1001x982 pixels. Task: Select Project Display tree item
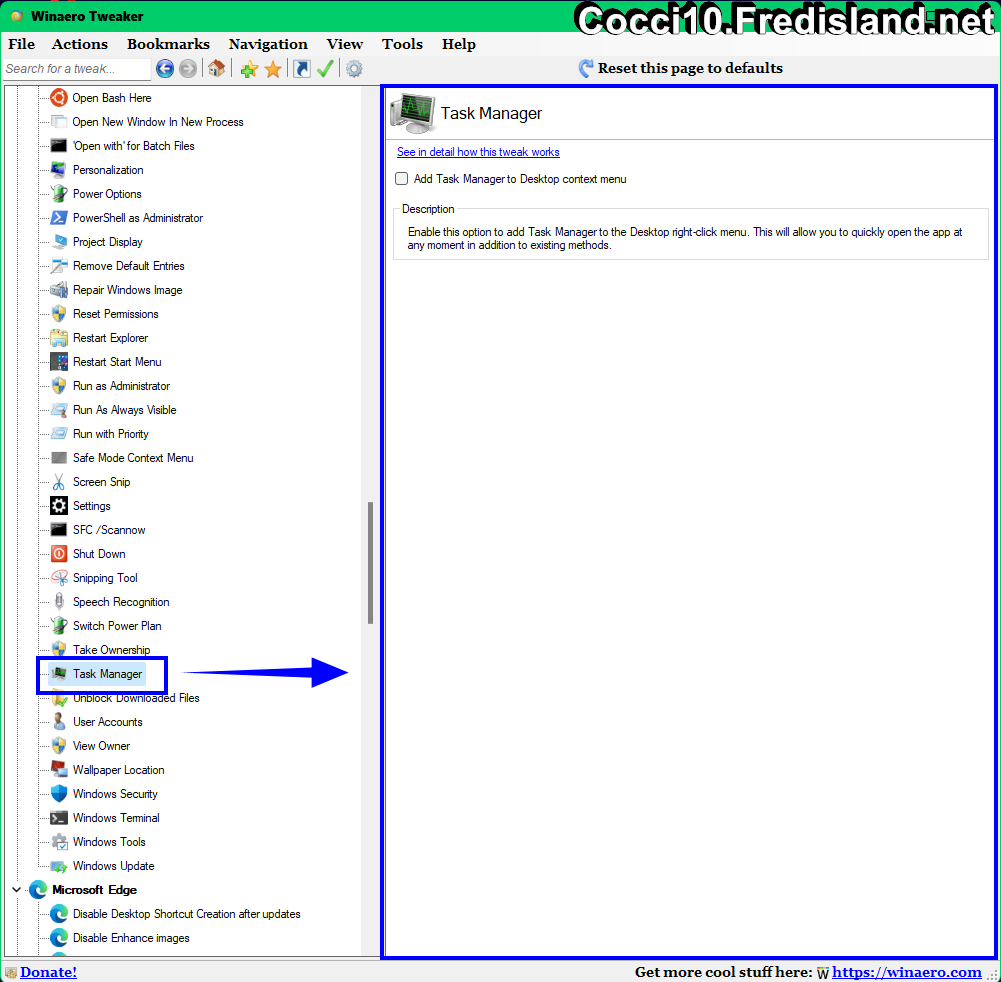(x=108, y=242)
